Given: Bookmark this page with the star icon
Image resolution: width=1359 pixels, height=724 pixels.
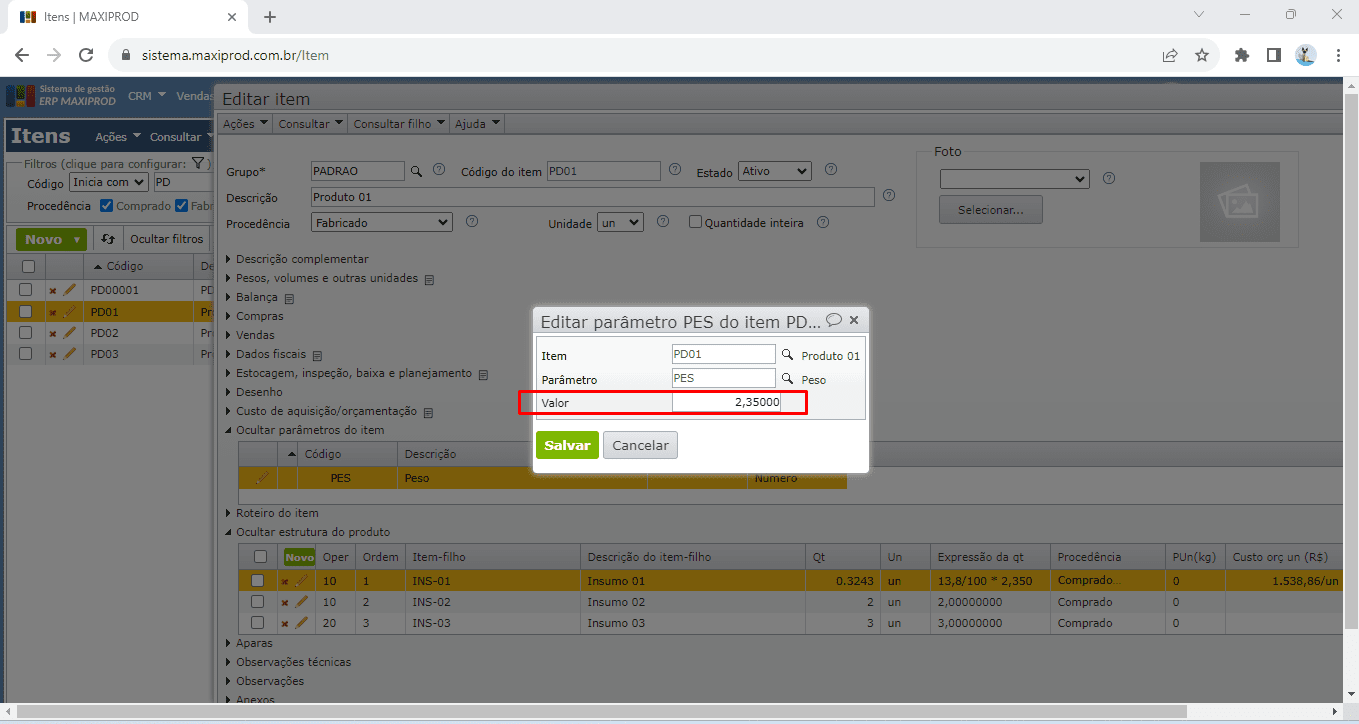Looking at the screenshot, I should pyautogui.click(x=1202, y=55).
